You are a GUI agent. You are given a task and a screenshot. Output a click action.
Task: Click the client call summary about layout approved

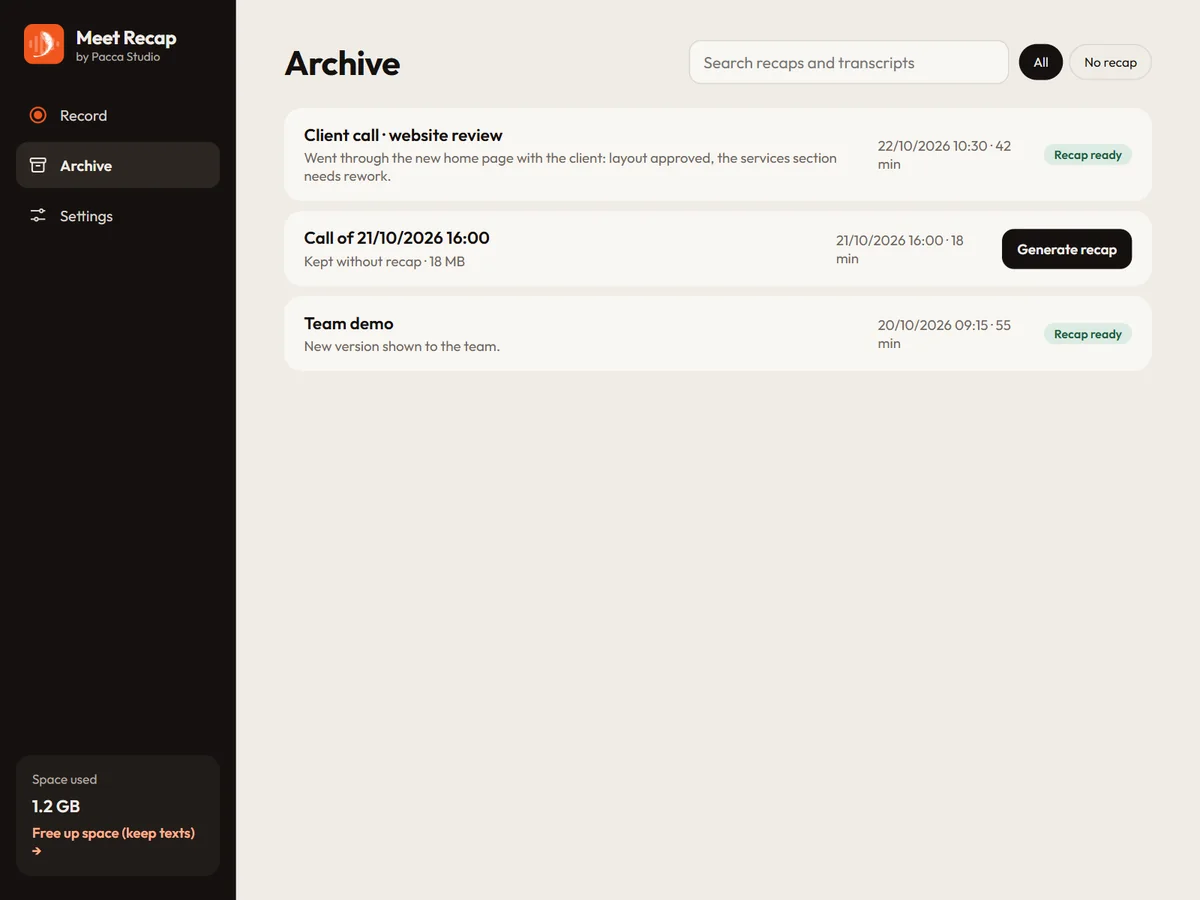570,167
